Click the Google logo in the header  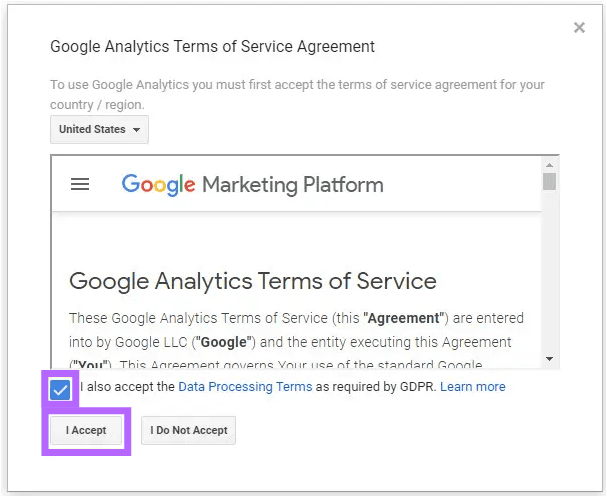pyautogui.click(x=158, y=185)
